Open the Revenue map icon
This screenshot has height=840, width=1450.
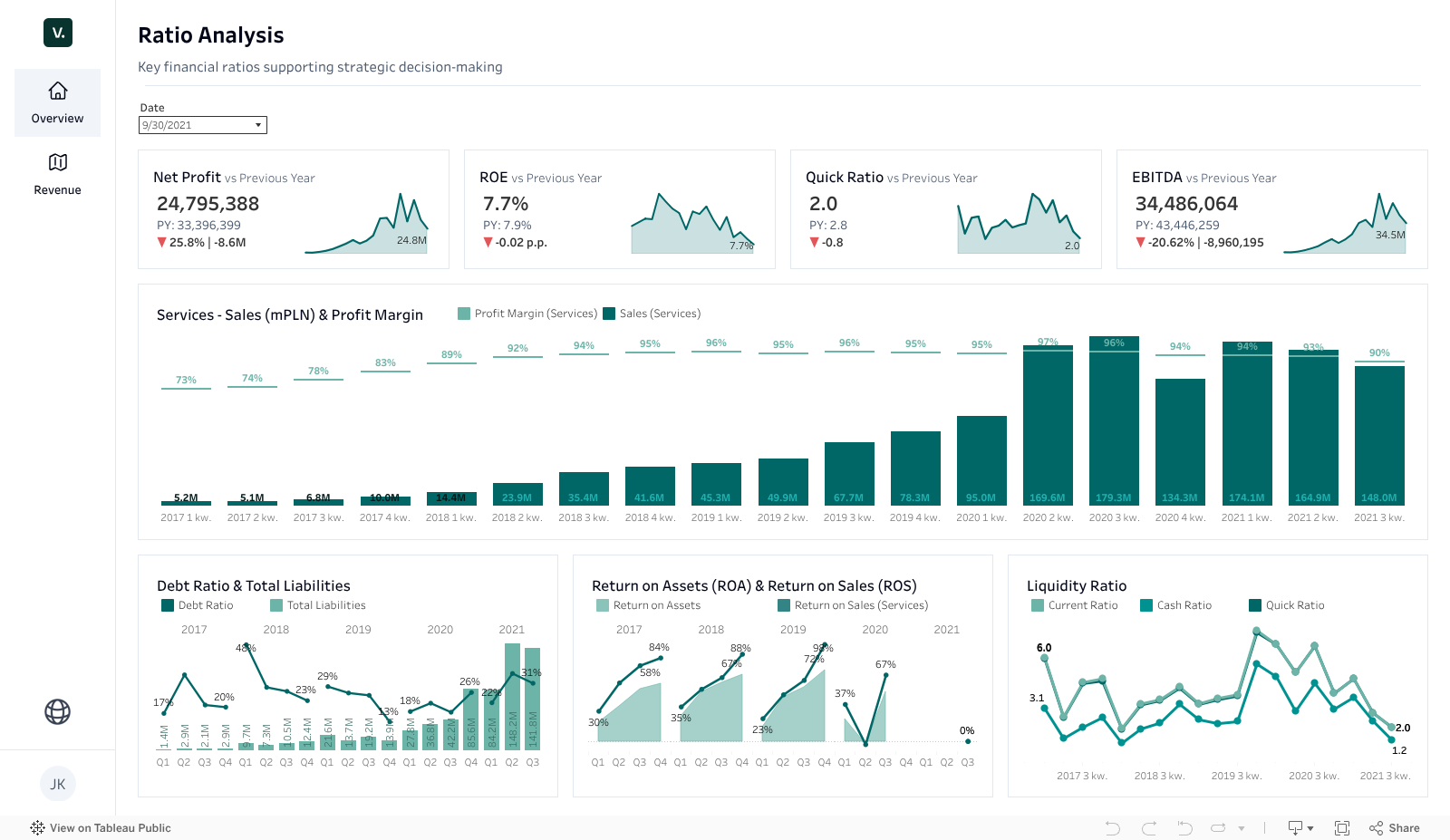[58, 162]
